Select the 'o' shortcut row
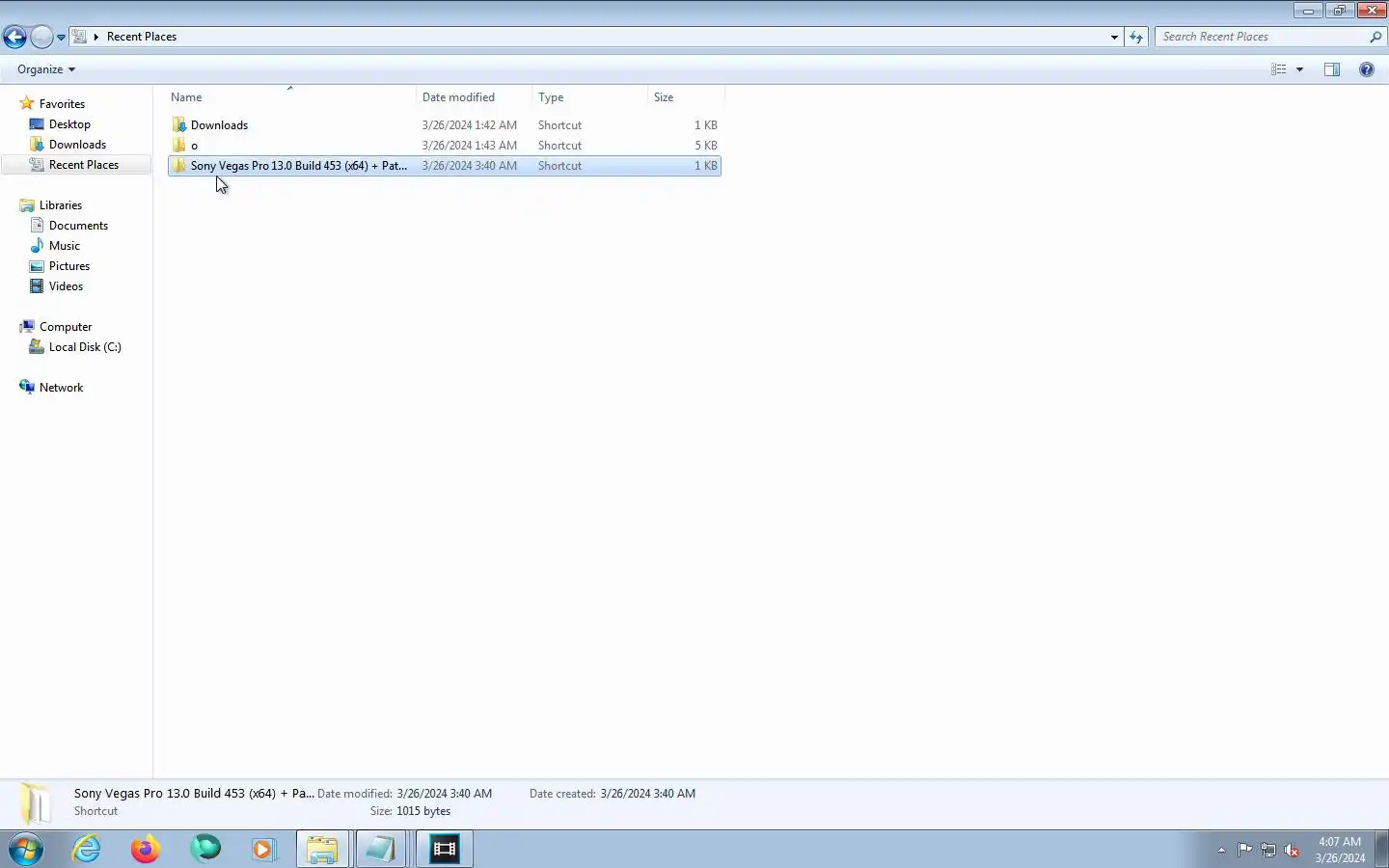The width and height of the screenshot is (1389, 868). [445, 146]
